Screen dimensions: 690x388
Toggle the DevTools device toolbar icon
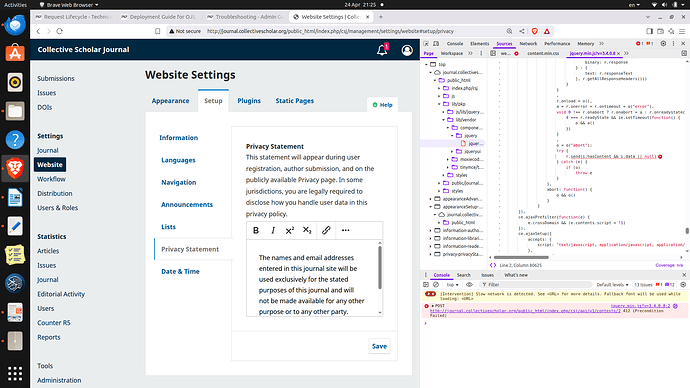436,44
